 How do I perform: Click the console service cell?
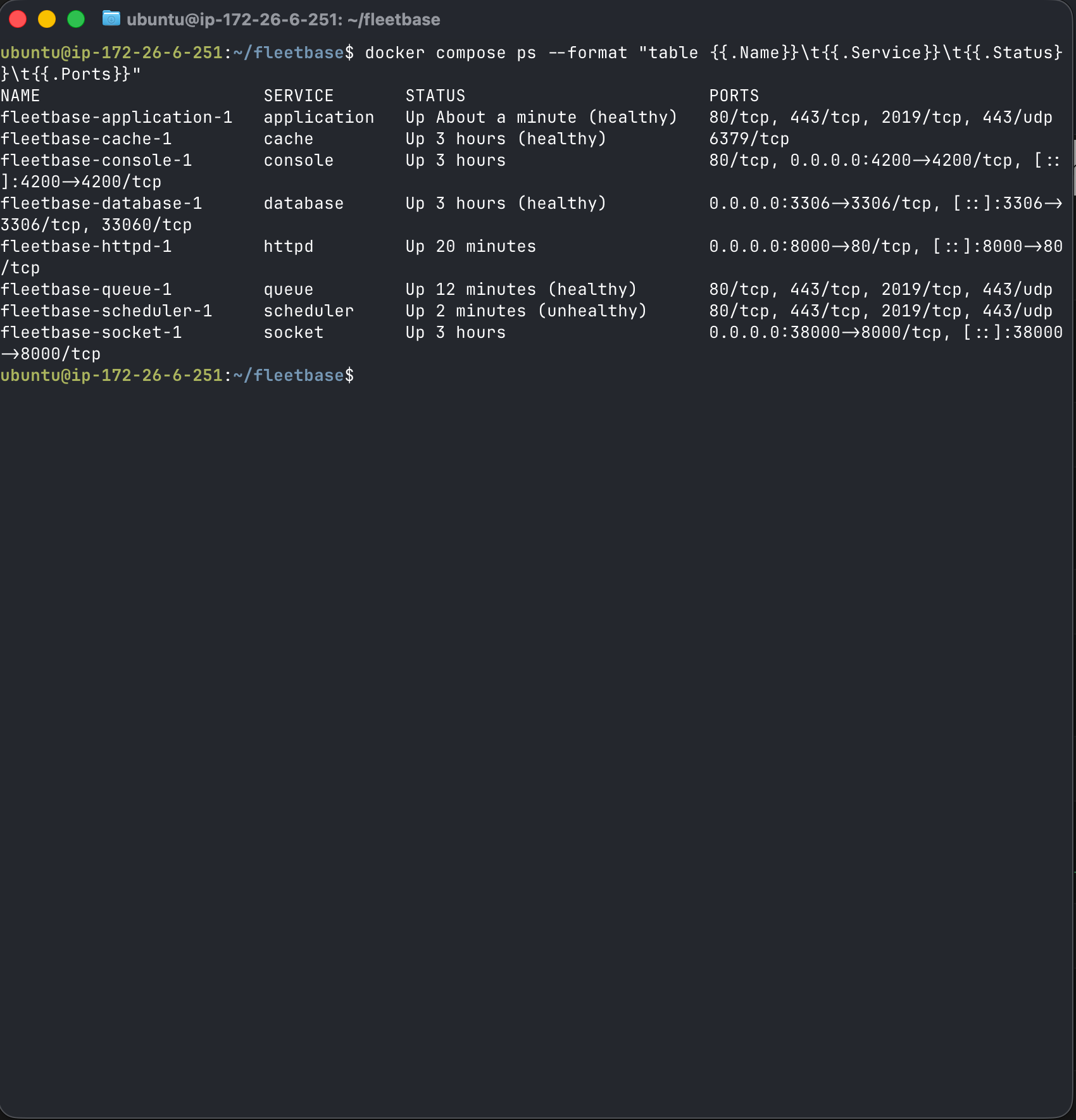point(299,160)
